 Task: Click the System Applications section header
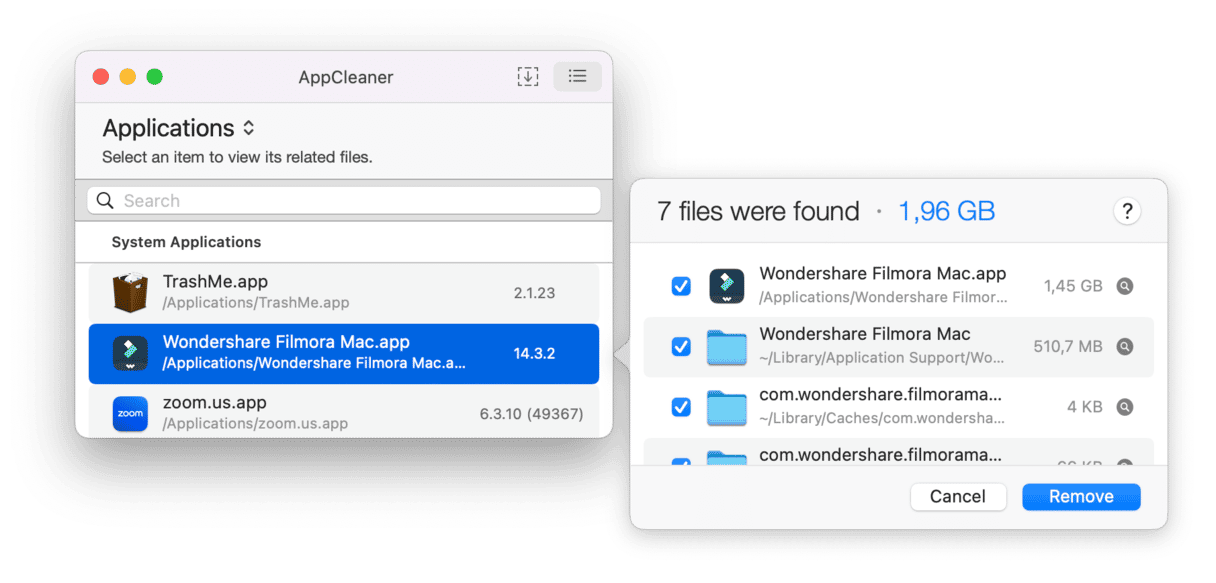(x=186, y=242)
